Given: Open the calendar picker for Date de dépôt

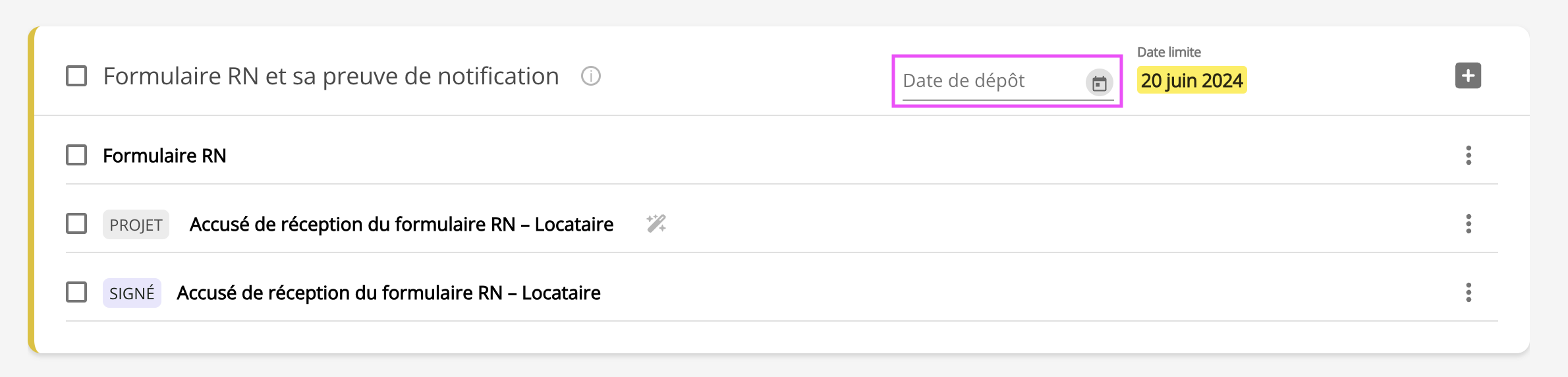Looking at the screenshot, I should (1099, 83).
